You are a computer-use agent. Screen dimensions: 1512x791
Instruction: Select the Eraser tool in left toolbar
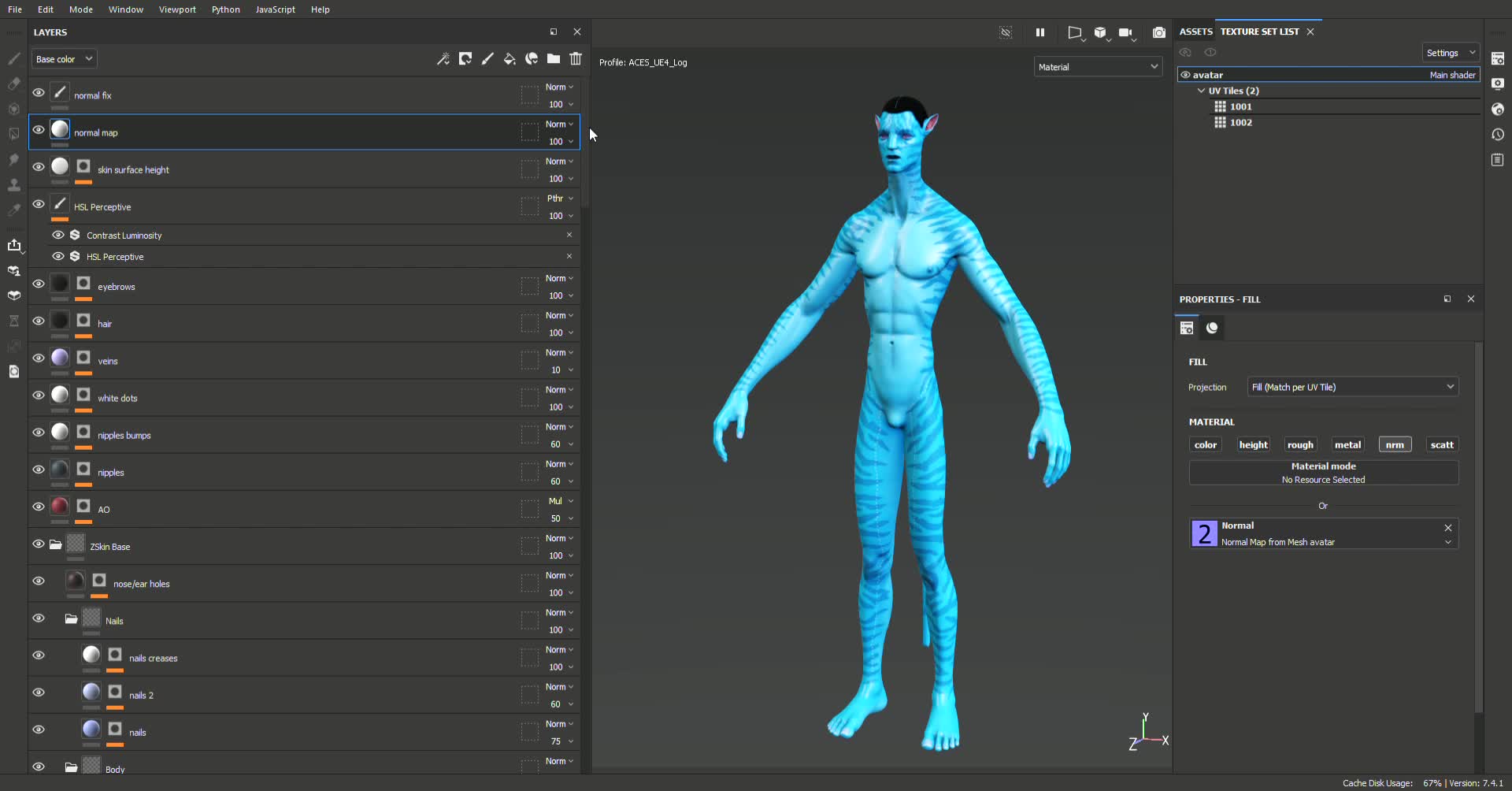pos(14,84)
